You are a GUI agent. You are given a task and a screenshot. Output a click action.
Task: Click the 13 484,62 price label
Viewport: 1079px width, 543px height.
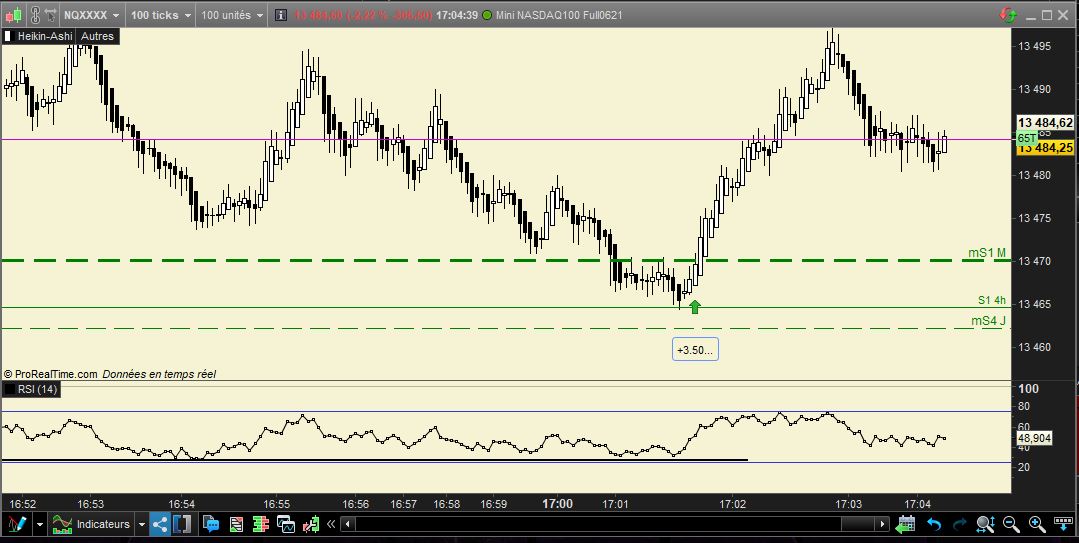1046,123
